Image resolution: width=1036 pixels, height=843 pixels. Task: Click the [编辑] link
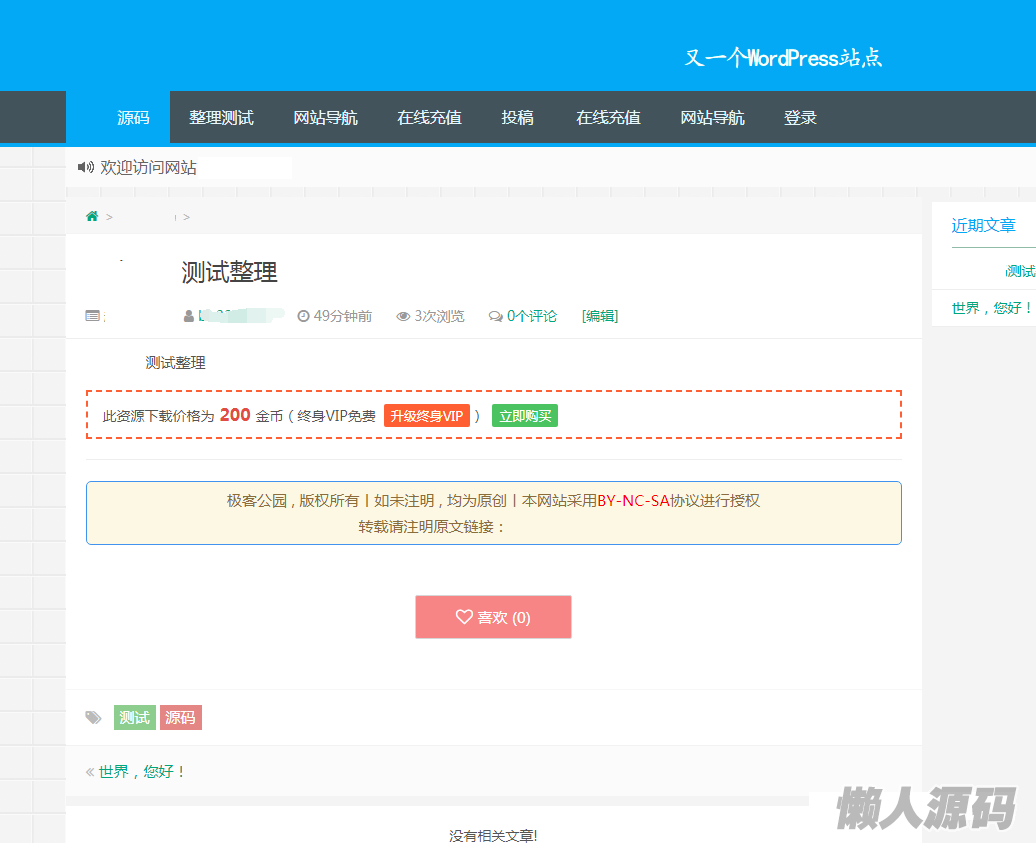pyautogui.click(x=600, y=316)
